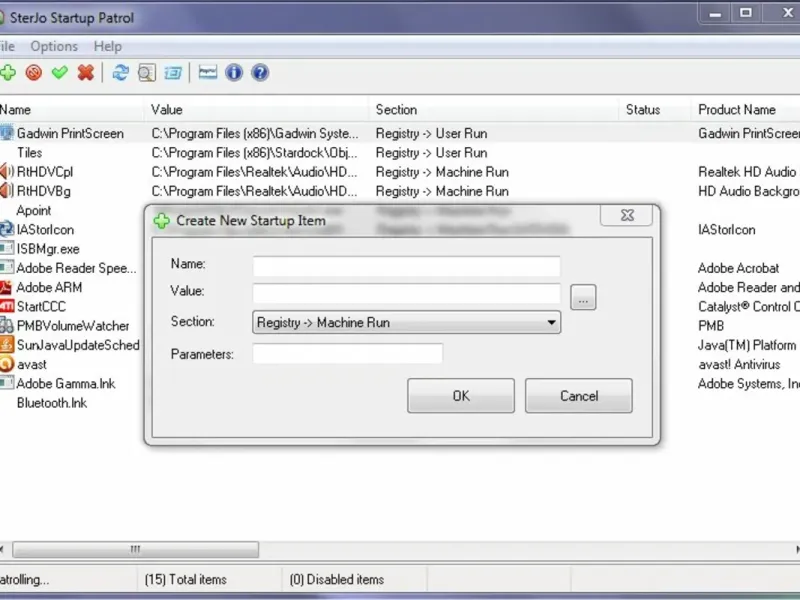The image size is (800, 600).
Task: Click the RtHDVCpl speaker icon
Action: click(x=7, y=171)
